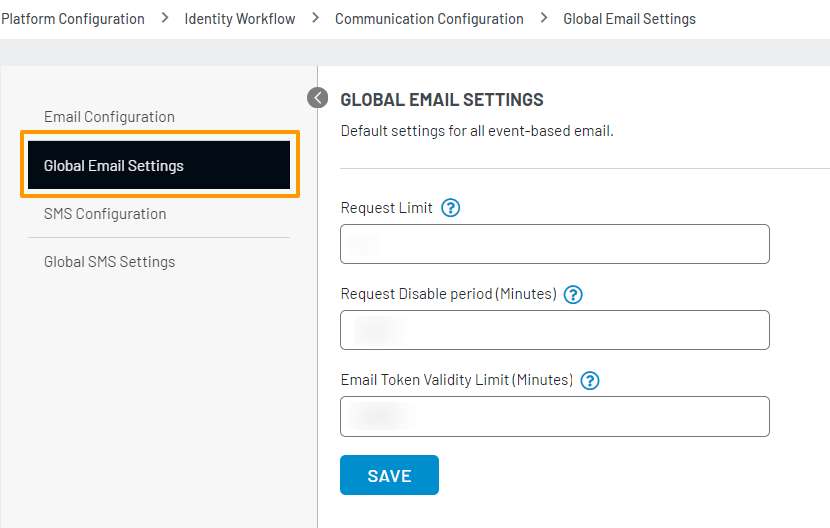Switch to Global SMS Settings in the sidebar

pos(109,262)
